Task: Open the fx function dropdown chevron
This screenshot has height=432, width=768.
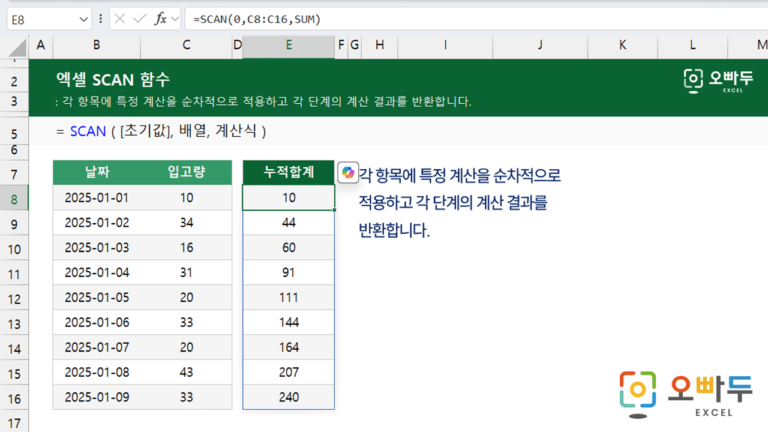Action: pos(175,20)
